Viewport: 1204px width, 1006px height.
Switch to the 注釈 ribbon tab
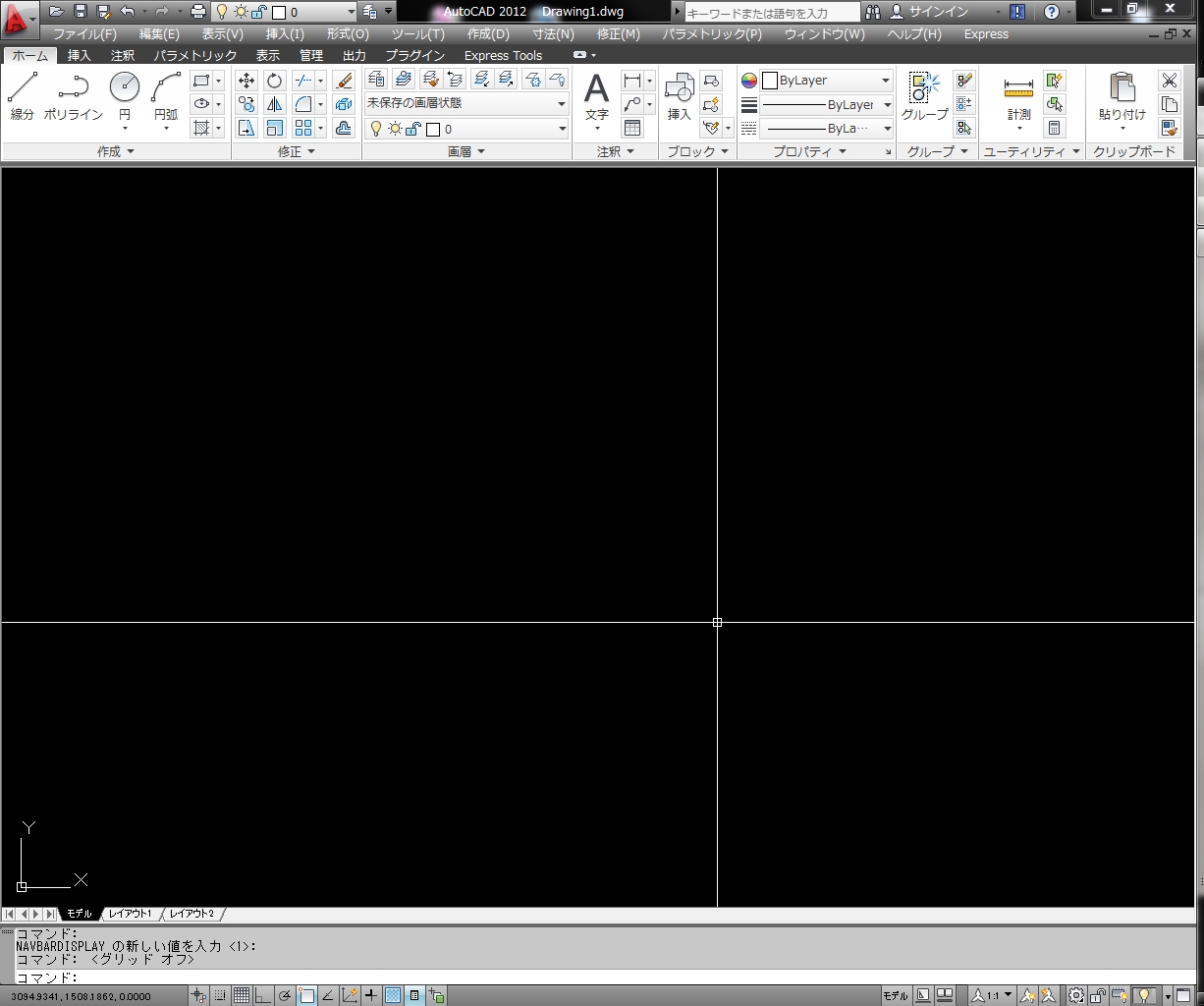pyautogui.click(x=123, y=55)
